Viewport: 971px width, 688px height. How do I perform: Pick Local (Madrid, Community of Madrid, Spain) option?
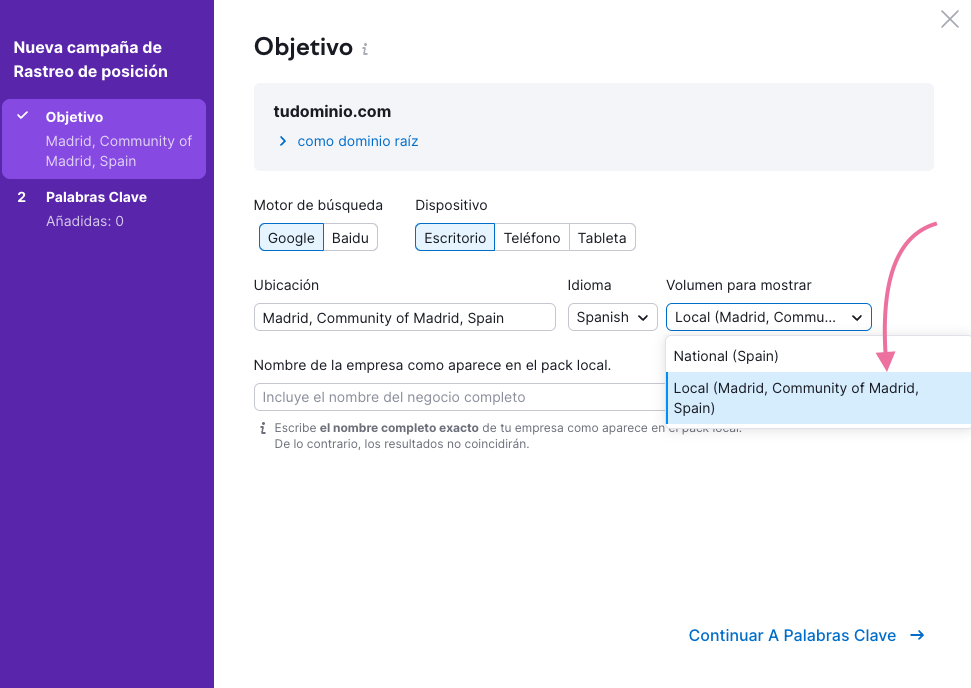pos(796,398)
